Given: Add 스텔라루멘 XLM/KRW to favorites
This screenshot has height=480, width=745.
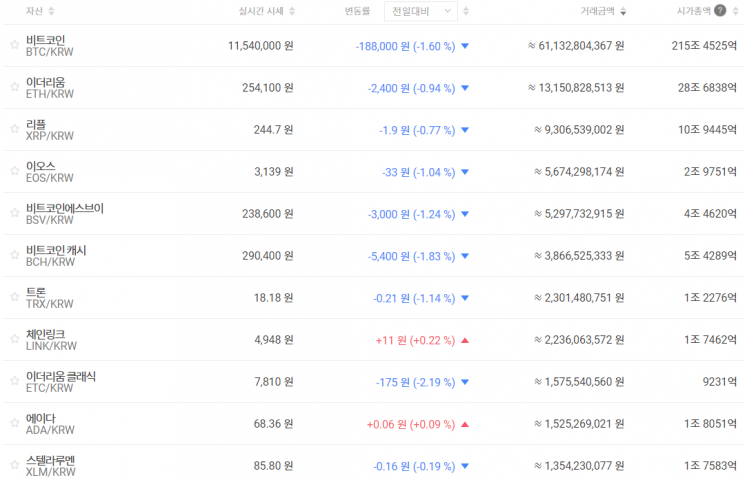Looking at the screenshot, I should (15, 464).
